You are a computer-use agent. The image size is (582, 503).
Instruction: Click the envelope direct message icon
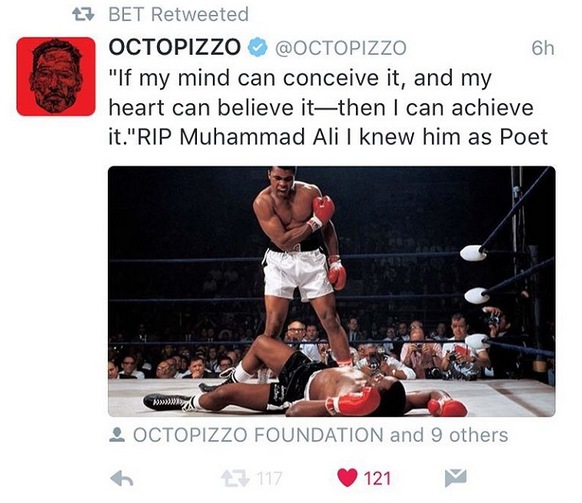[455, 478]
